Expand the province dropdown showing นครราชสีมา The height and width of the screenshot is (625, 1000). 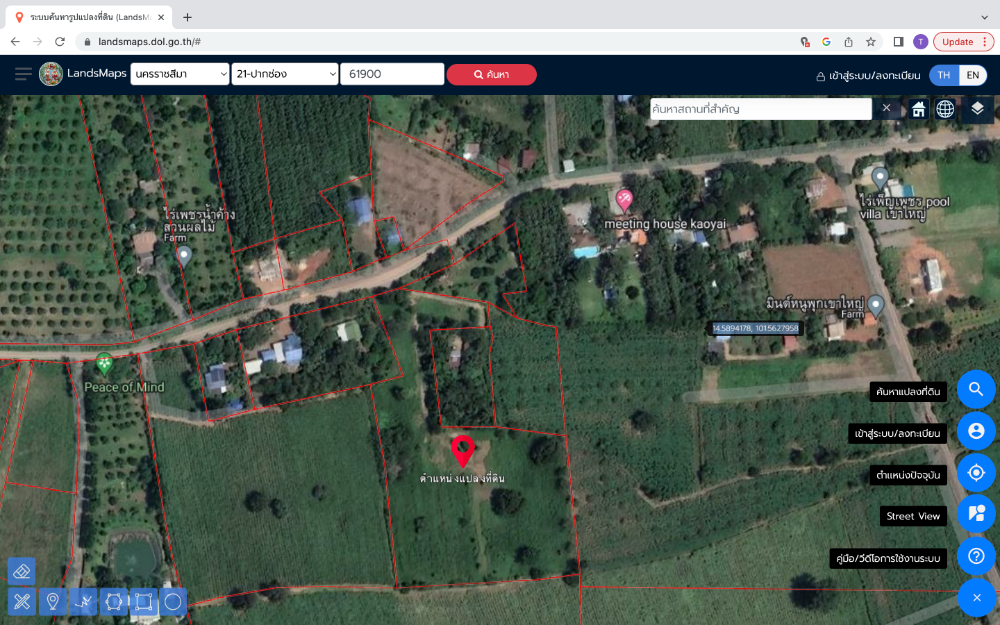[180, 74]
